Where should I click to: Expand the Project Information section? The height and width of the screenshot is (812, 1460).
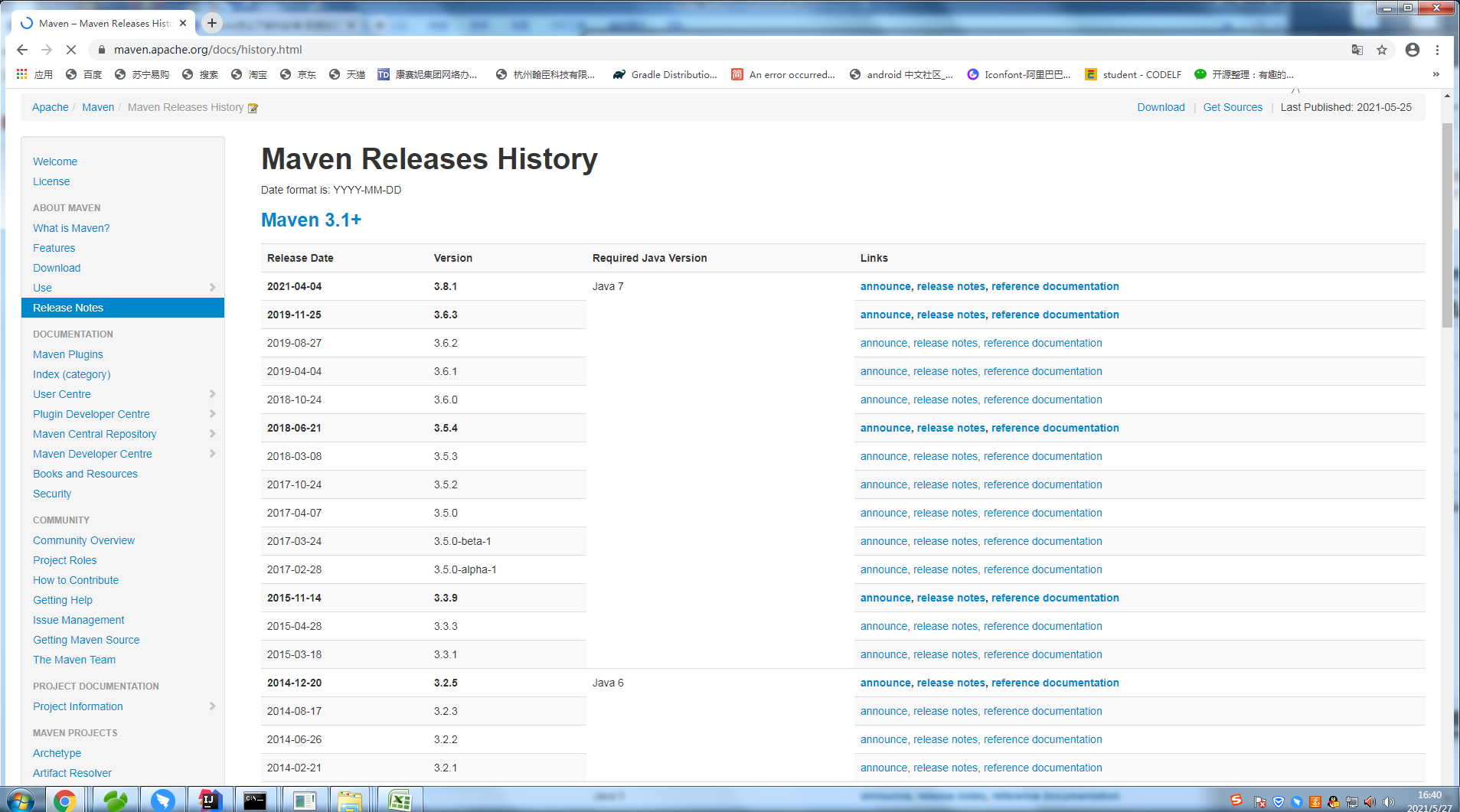point(212,706)
